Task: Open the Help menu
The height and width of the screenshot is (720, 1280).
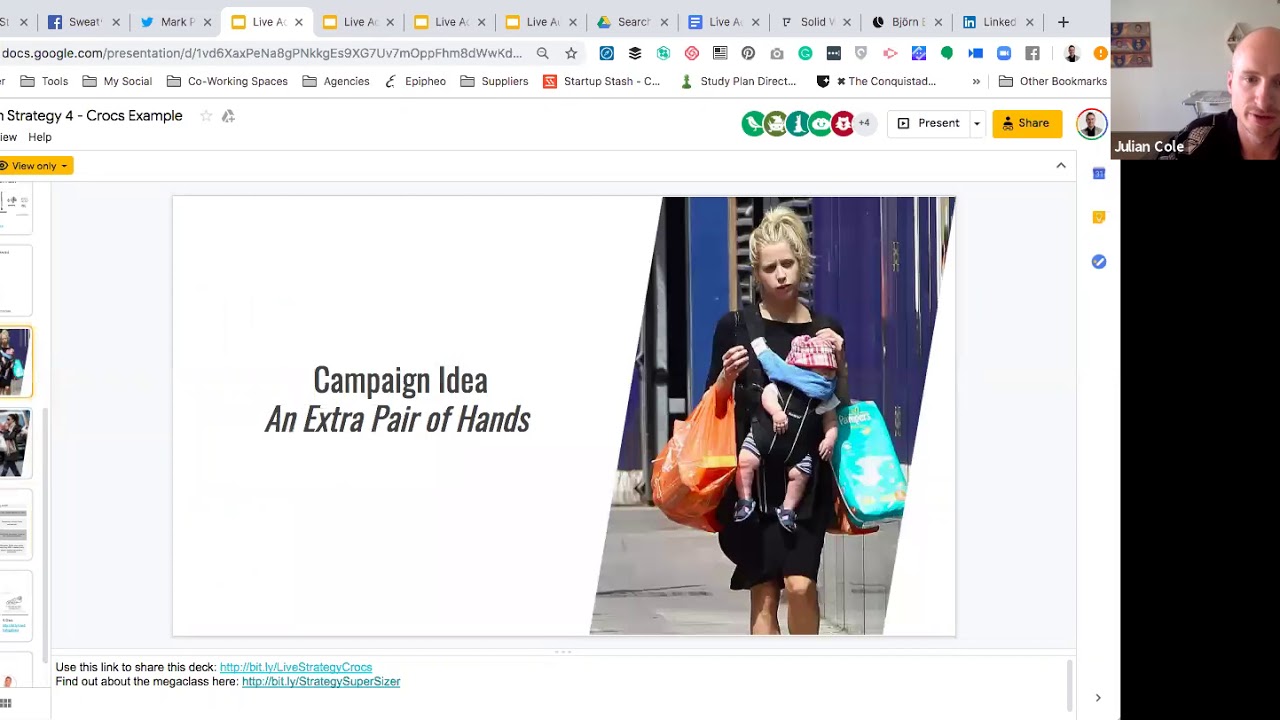Action: [x=40, y=137]
